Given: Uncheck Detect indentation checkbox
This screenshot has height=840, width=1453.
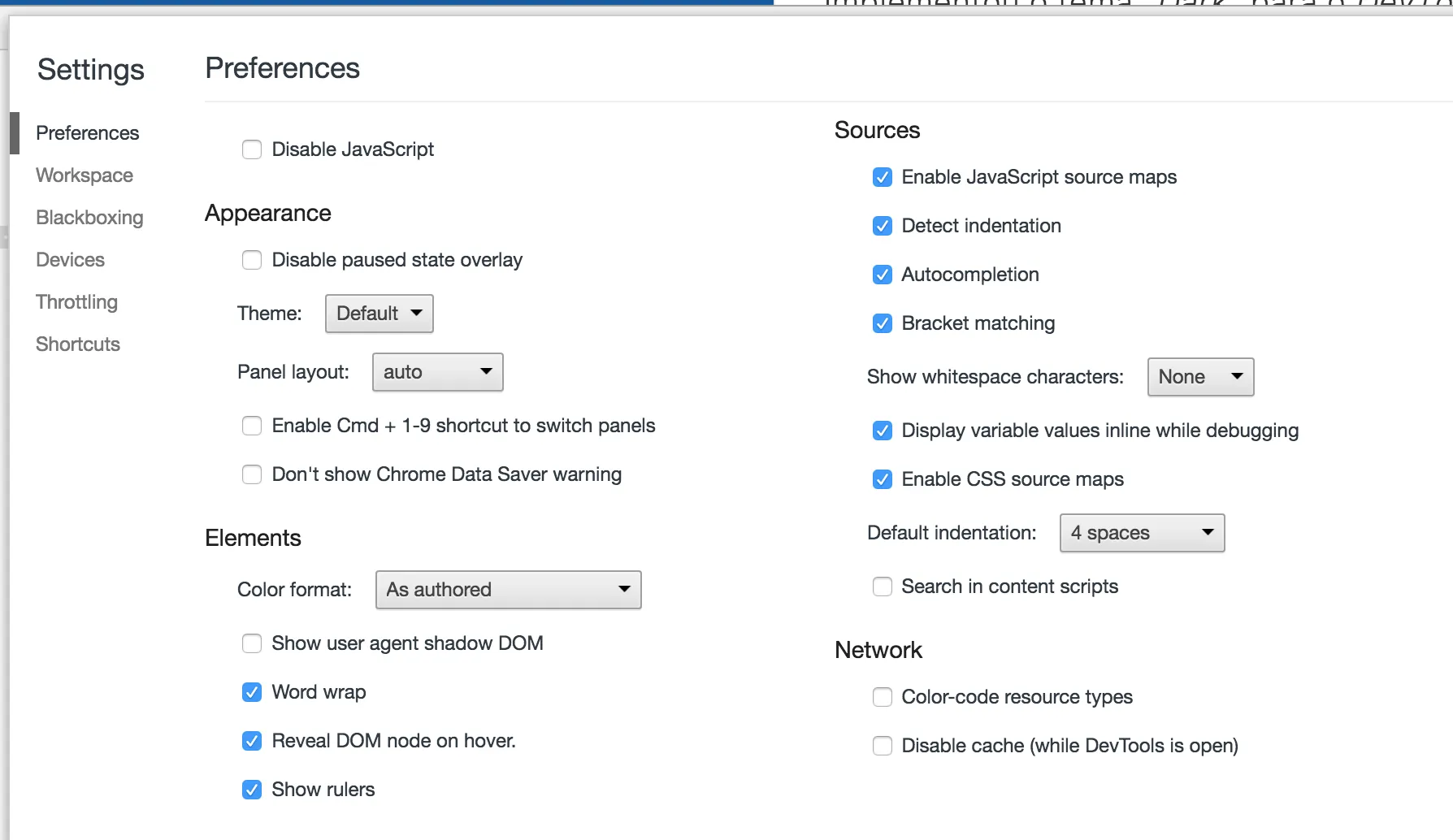Looking at the screenshot, I should [x=883, y=226].
